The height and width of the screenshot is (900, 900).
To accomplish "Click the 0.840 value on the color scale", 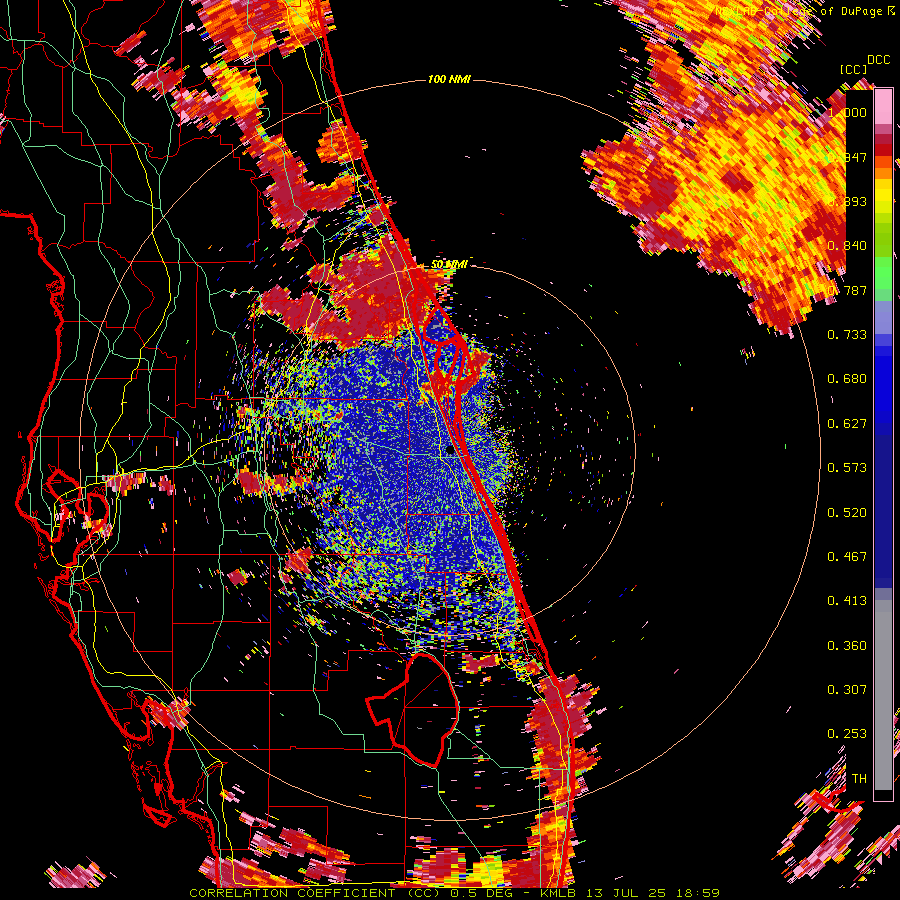I will [x=847, y=246].
